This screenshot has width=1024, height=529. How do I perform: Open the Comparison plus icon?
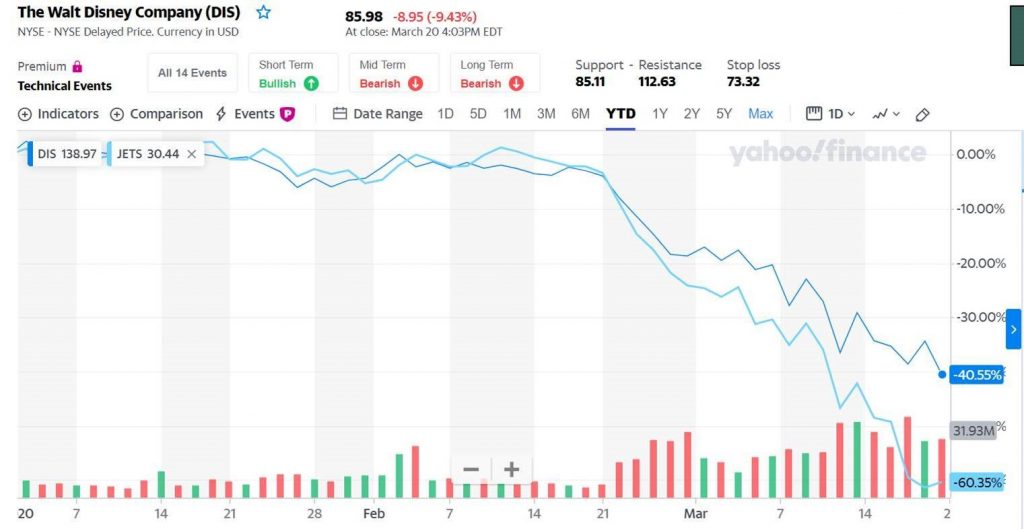pos(116,114)
